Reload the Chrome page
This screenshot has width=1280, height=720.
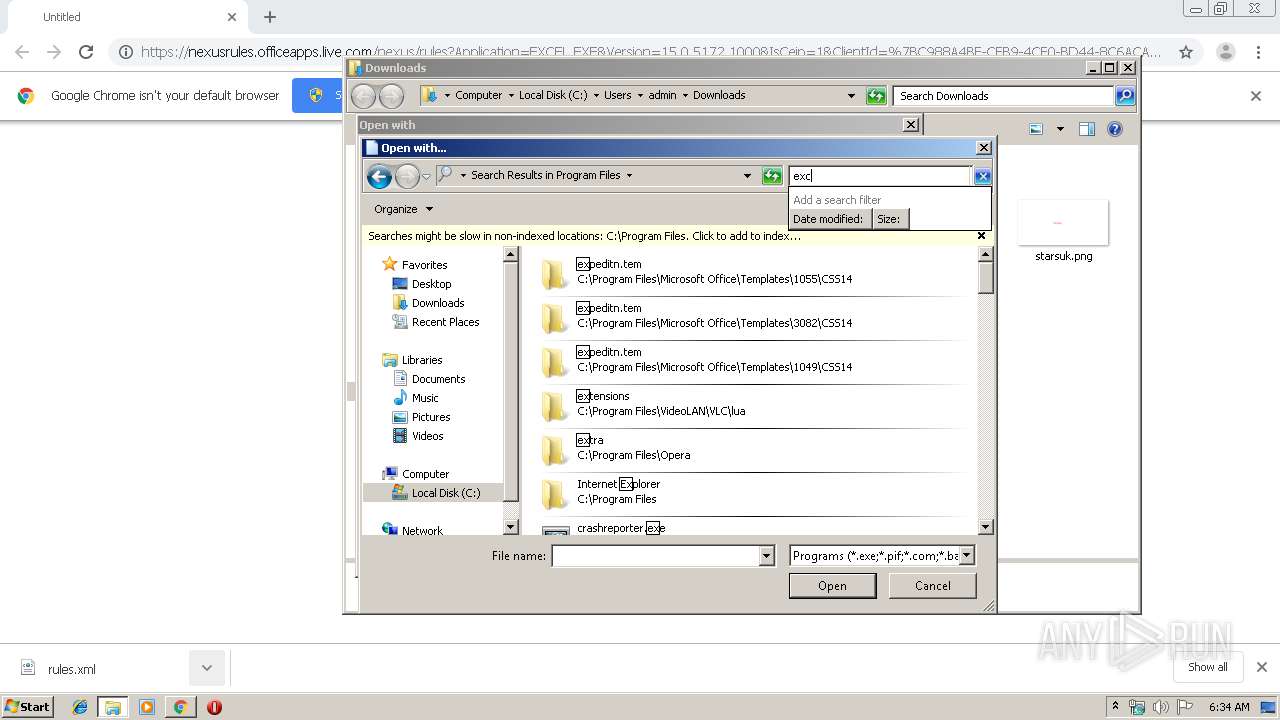(86, 52)
